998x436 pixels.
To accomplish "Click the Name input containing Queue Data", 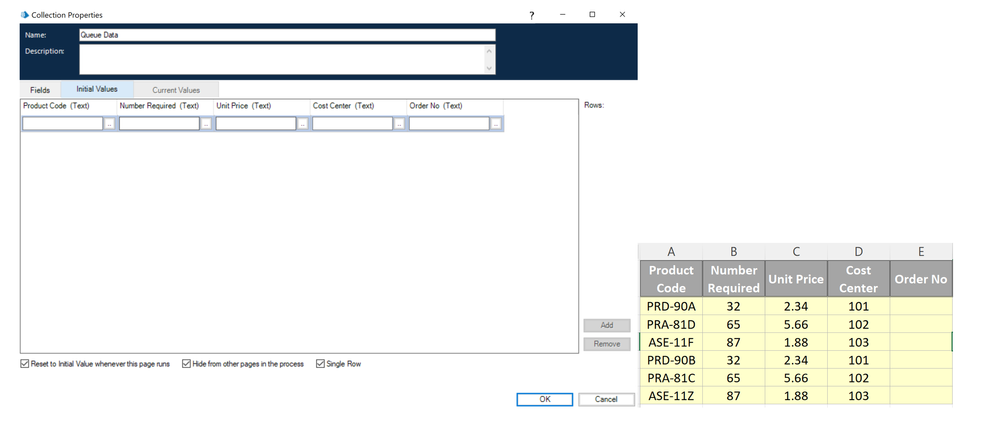I will click(x=287, y=35).
